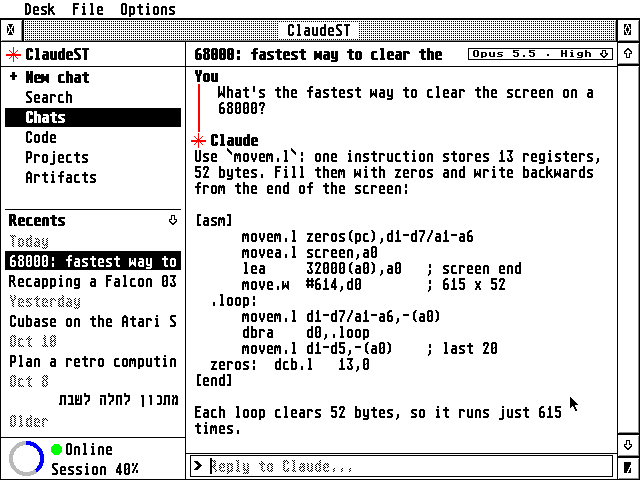
Task: Open the Desk menu
Action: coord(40,9)
